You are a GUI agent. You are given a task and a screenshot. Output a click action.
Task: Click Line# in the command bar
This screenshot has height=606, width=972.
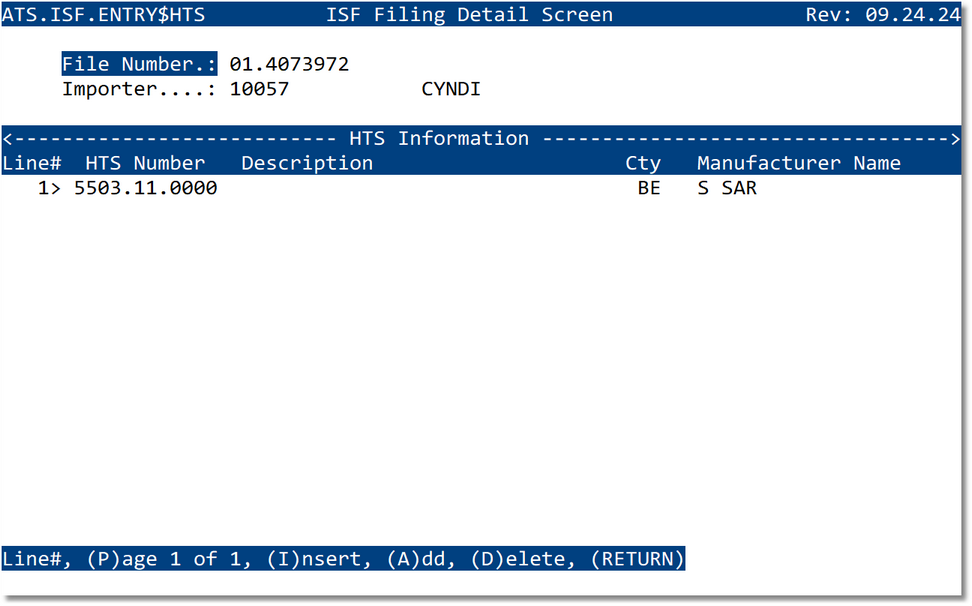[x=28, y=559]
